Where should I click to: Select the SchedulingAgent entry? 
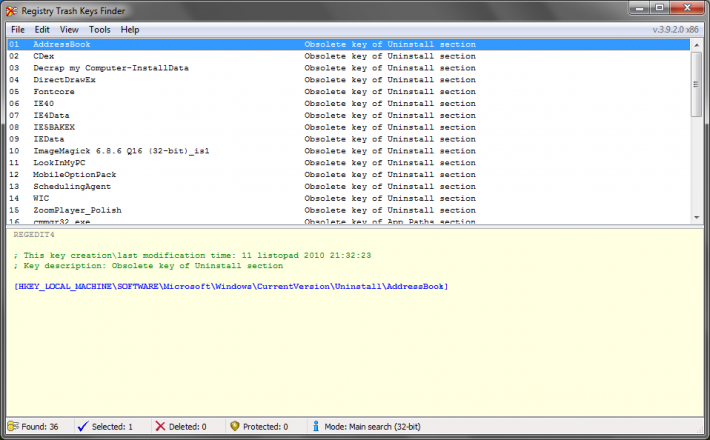pyautogui.click(x=349, y=187)
